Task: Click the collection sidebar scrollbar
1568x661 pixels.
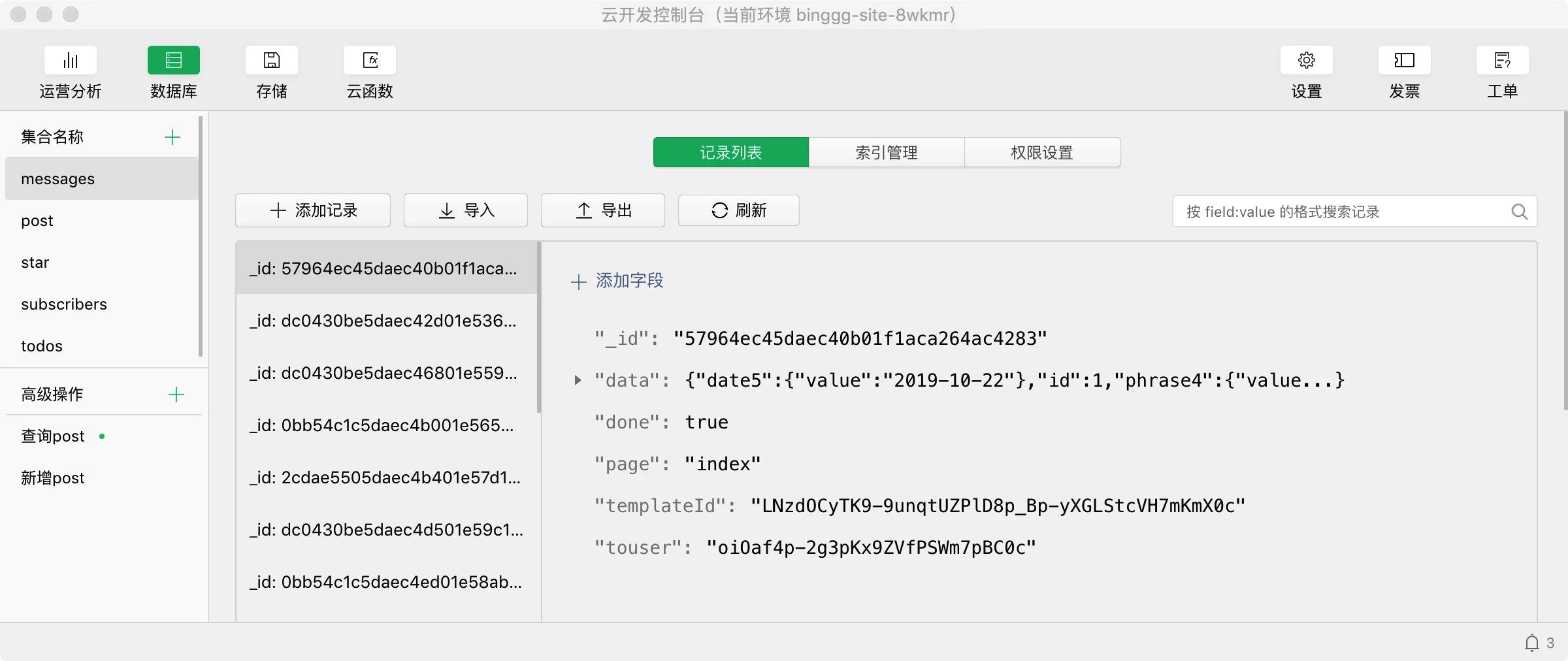Action: pyautogui.click(x=201, y=236)
